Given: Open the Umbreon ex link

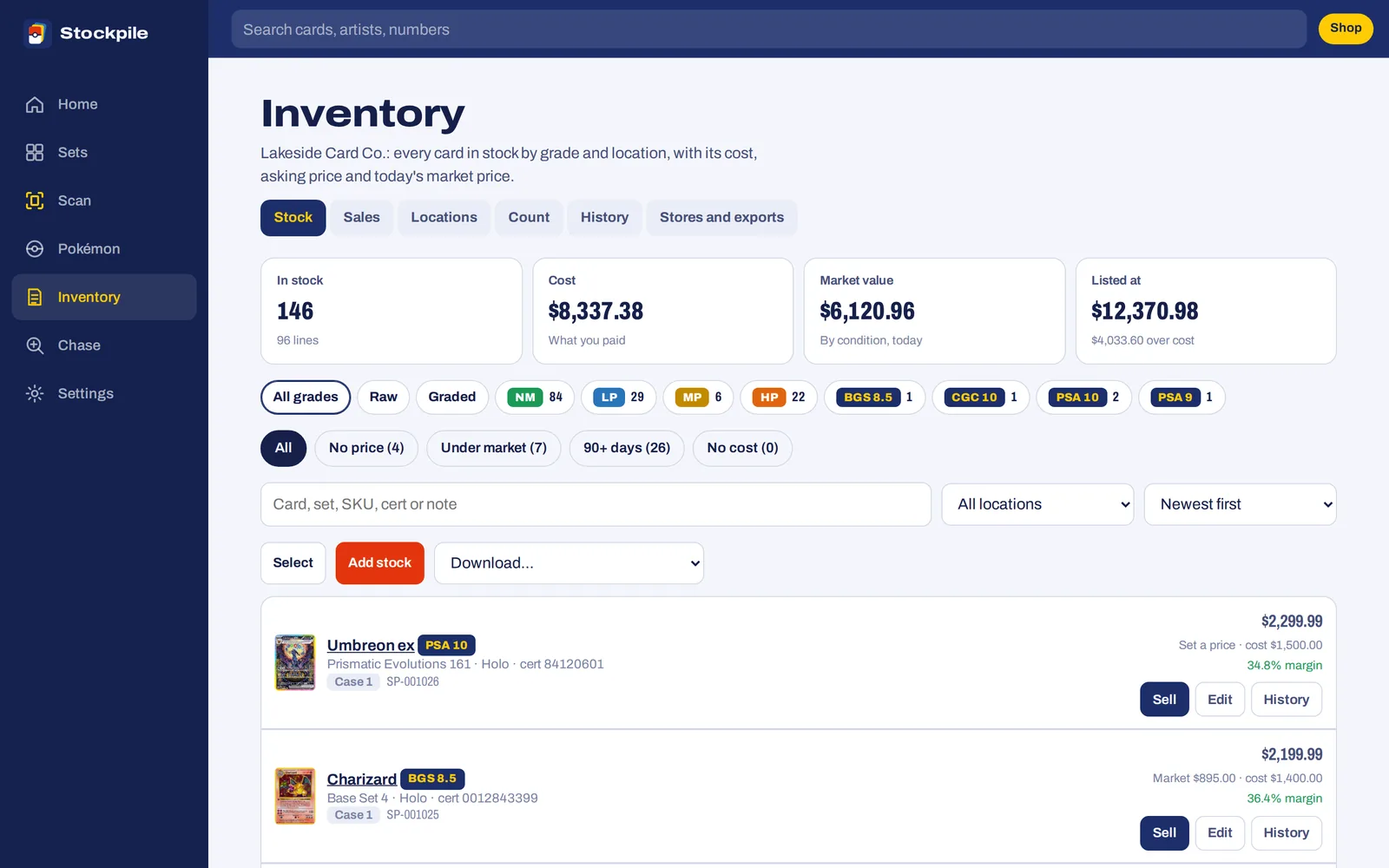Looking at the screenshot, I should [x=371, y=645].
